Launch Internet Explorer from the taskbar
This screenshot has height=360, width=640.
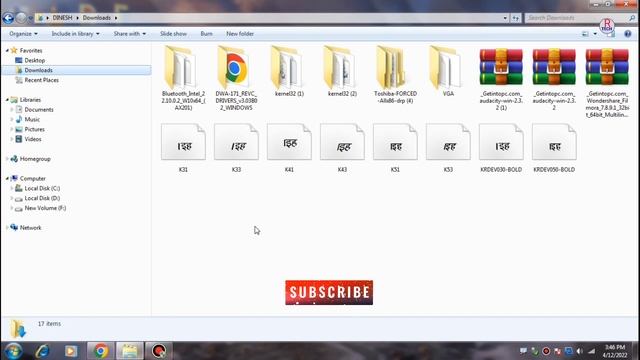(42, 351)
